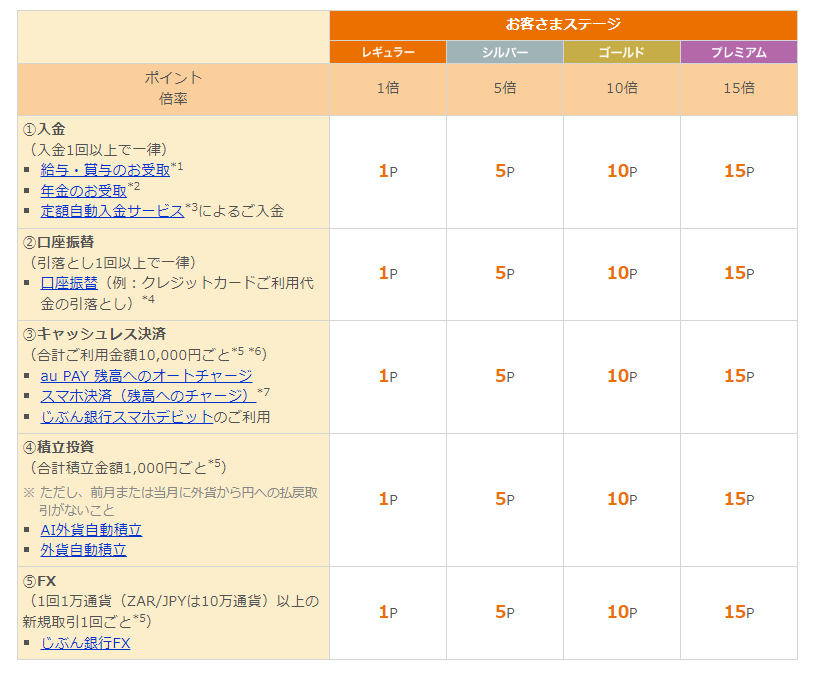Open the 年金のお受取 link
Screen dimensions: 814x674
point(84,191)
